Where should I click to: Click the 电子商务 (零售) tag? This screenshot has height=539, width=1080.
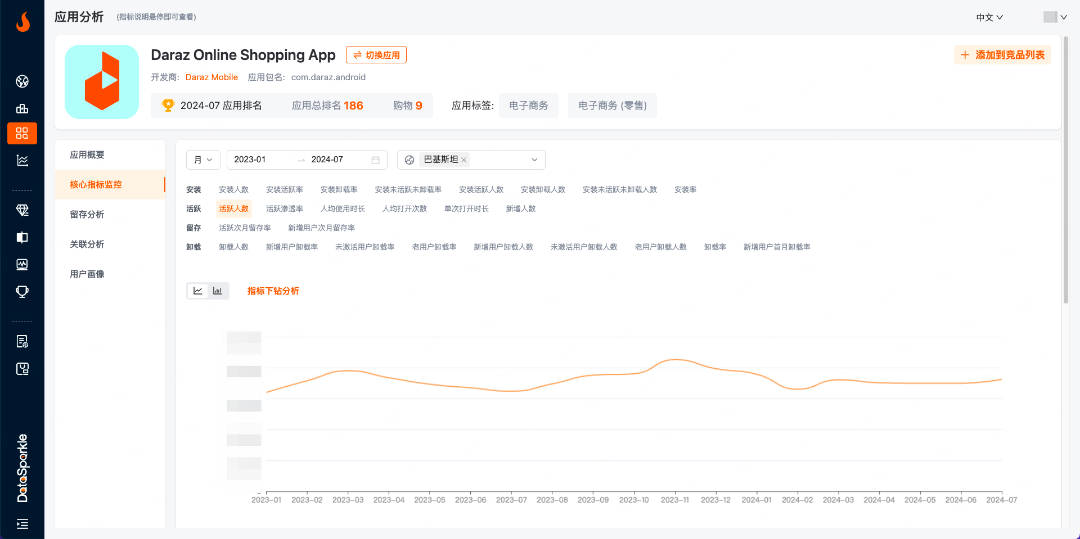(x=612, y=106)
